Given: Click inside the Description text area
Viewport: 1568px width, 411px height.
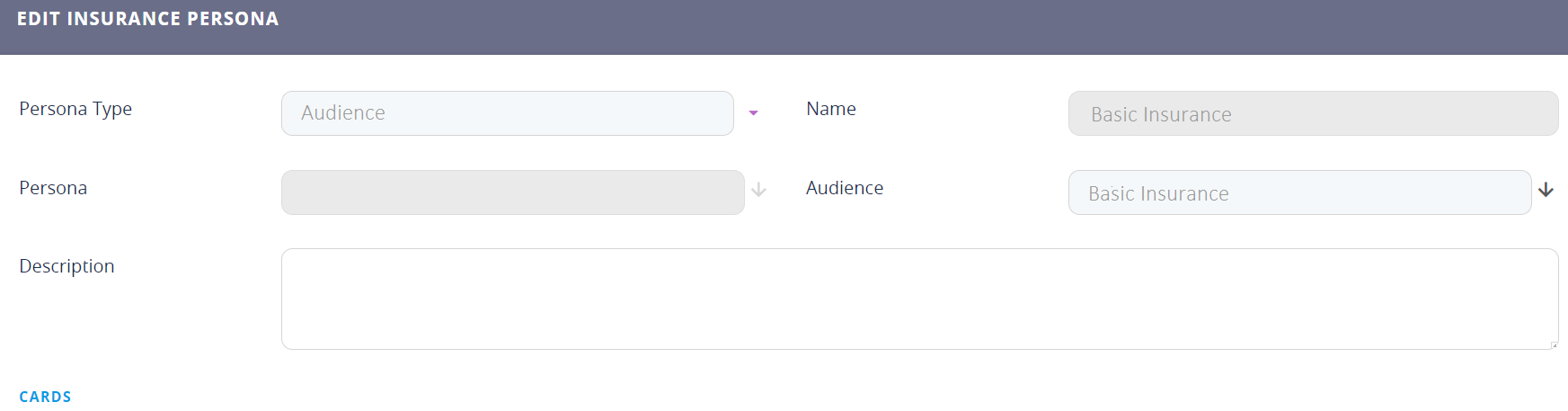Looking at the screenshot, I should 918,299.
